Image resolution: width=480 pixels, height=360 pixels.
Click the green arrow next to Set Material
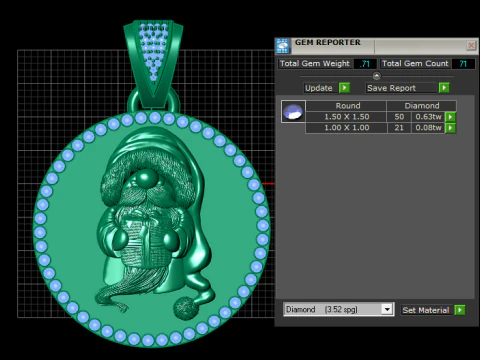tap(460, 310)
